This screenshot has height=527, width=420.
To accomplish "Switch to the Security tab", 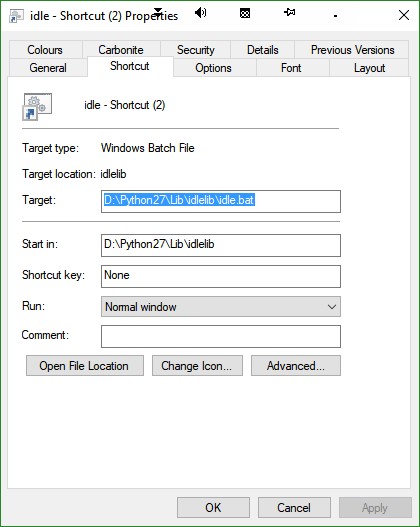I will click(x=196, y=50).
